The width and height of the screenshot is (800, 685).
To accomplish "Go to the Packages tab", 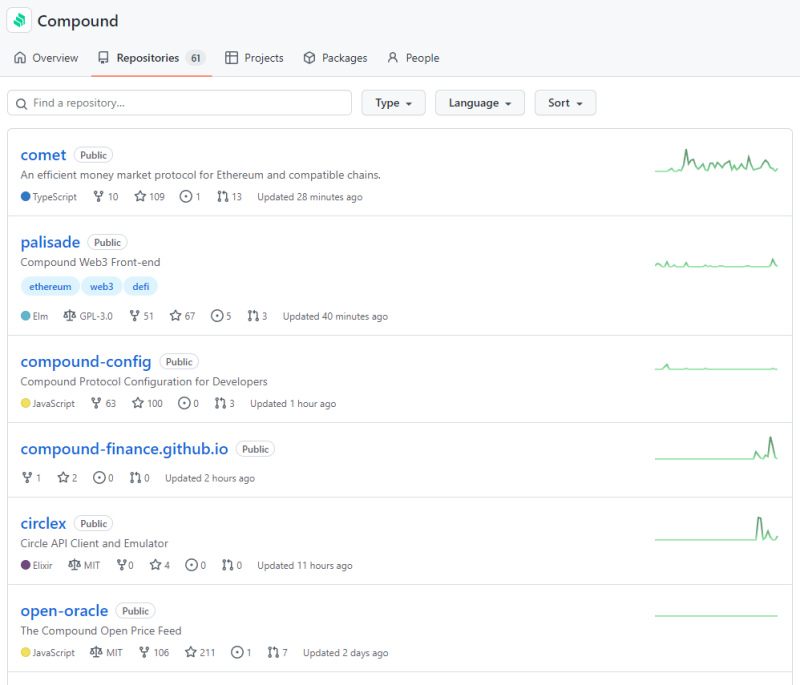I will pyautogui.click(x=335, y=58).
